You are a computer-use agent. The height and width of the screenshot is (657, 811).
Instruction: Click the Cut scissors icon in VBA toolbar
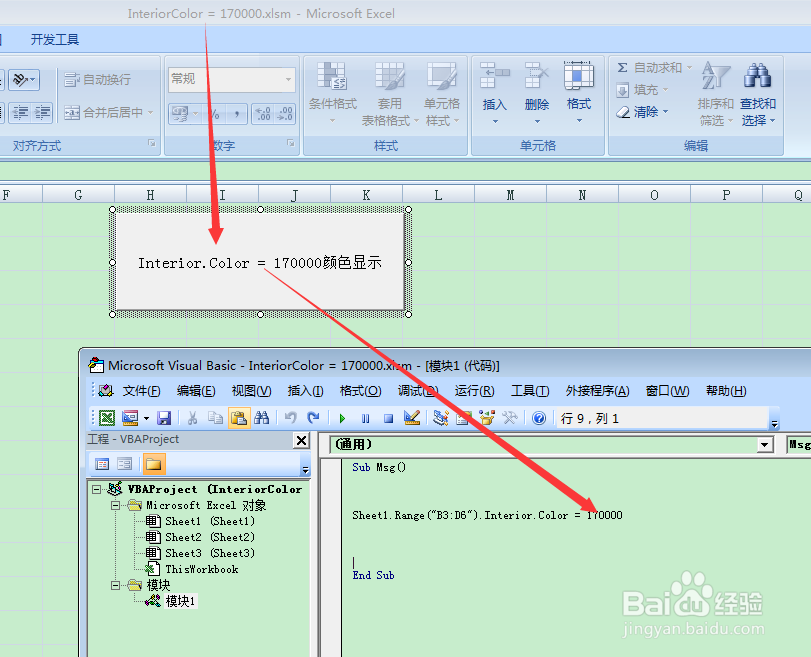[192, 418]
